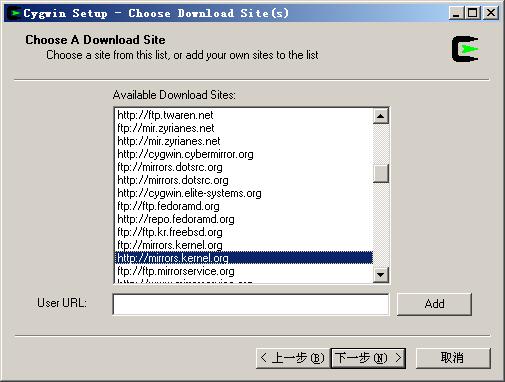Click highlighted http://mirrors.kernel.org entry
Image resolution: width=505 pixels, height=382 pixels.
pos(243,258)
